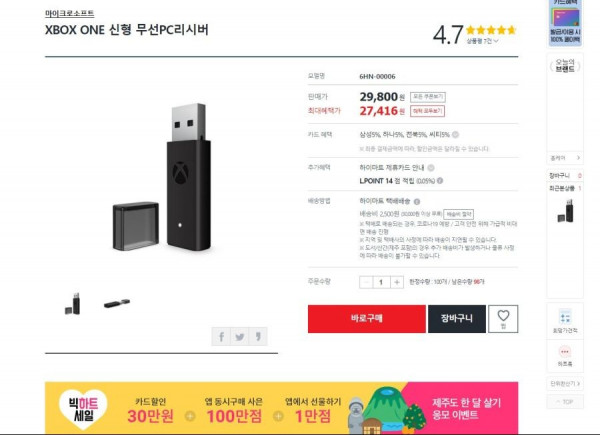
Task: Share product on Twitter
Action: (x=240, y=337)
